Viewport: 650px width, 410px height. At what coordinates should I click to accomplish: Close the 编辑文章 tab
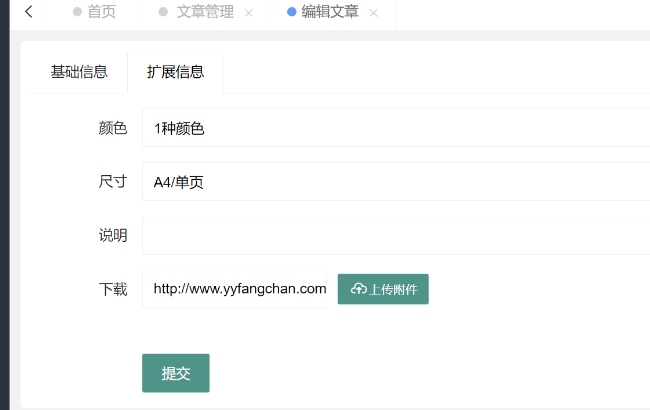pos(374,13)
